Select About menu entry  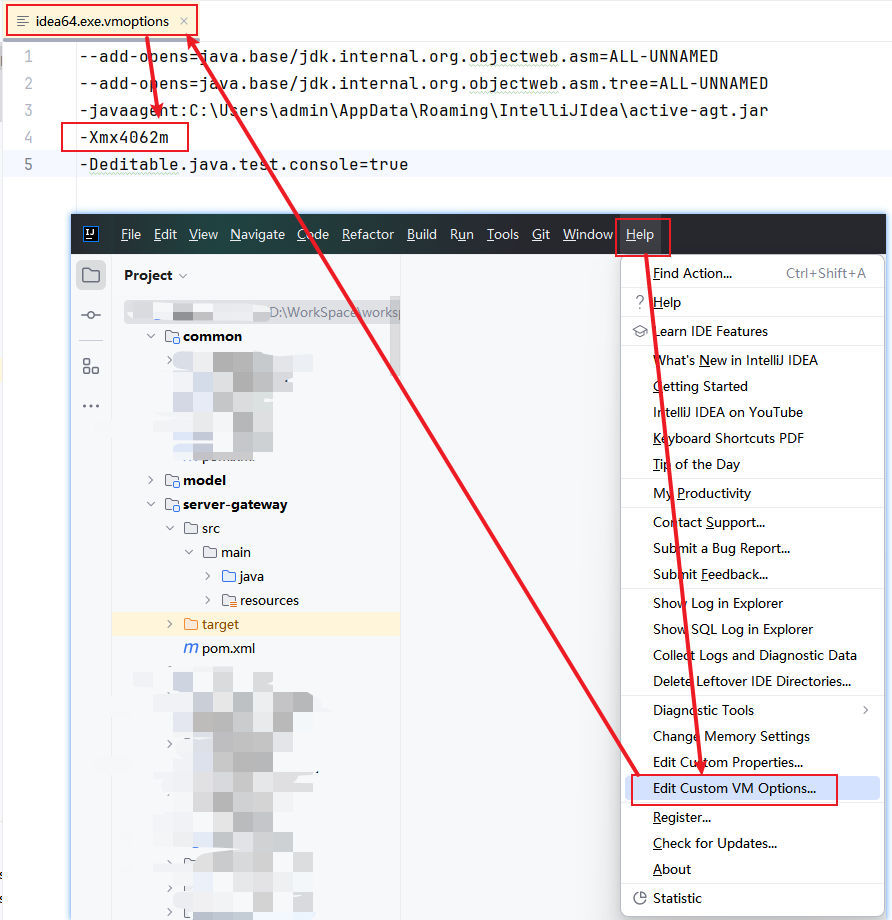click(x=753, y=870)
